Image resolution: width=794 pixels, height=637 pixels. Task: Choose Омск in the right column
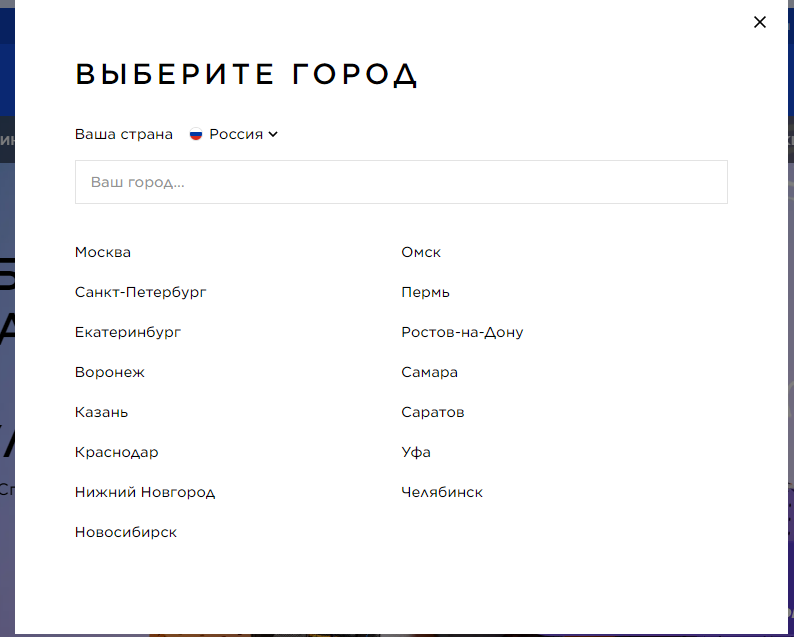(421, 252)
